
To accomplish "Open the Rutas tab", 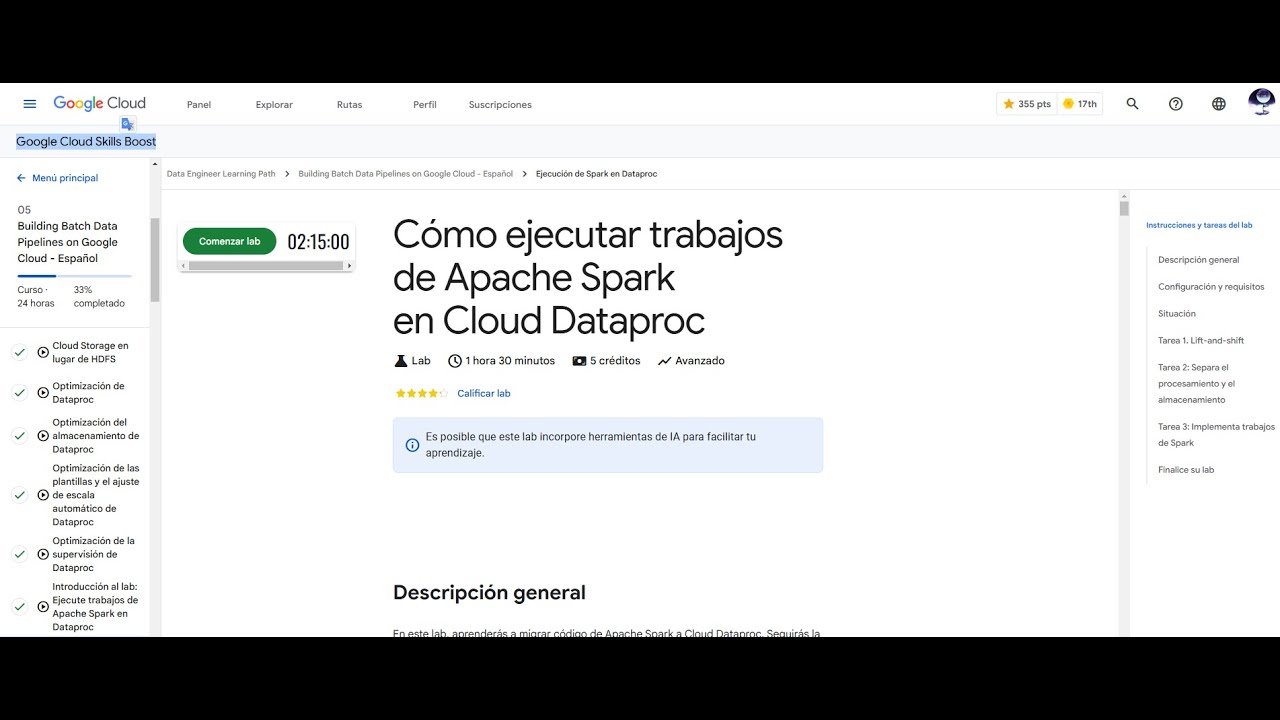I will click(x=350, y=105).
